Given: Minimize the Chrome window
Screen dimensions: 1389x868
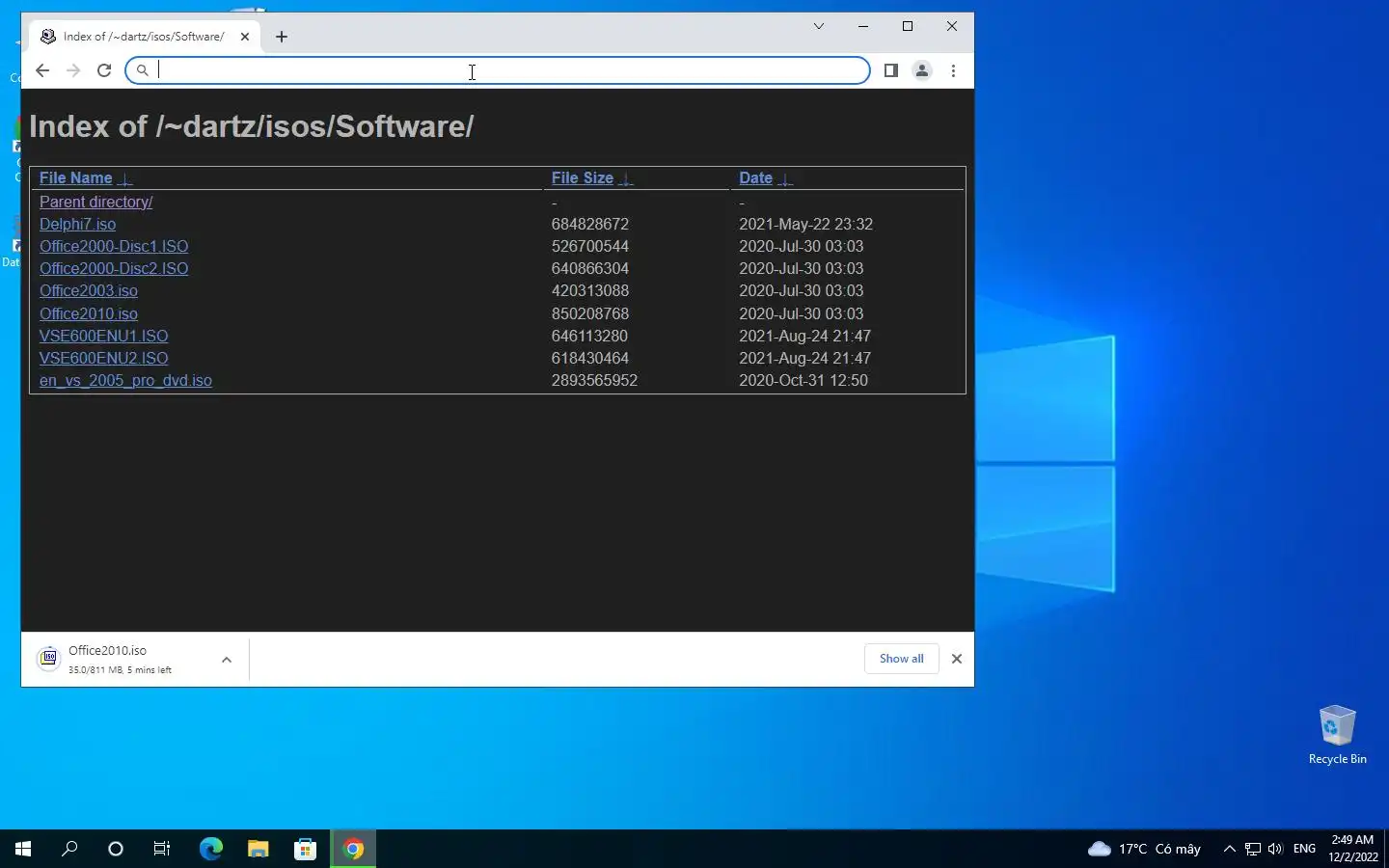Looking at the screenshot, I should [x=863, y=26].
